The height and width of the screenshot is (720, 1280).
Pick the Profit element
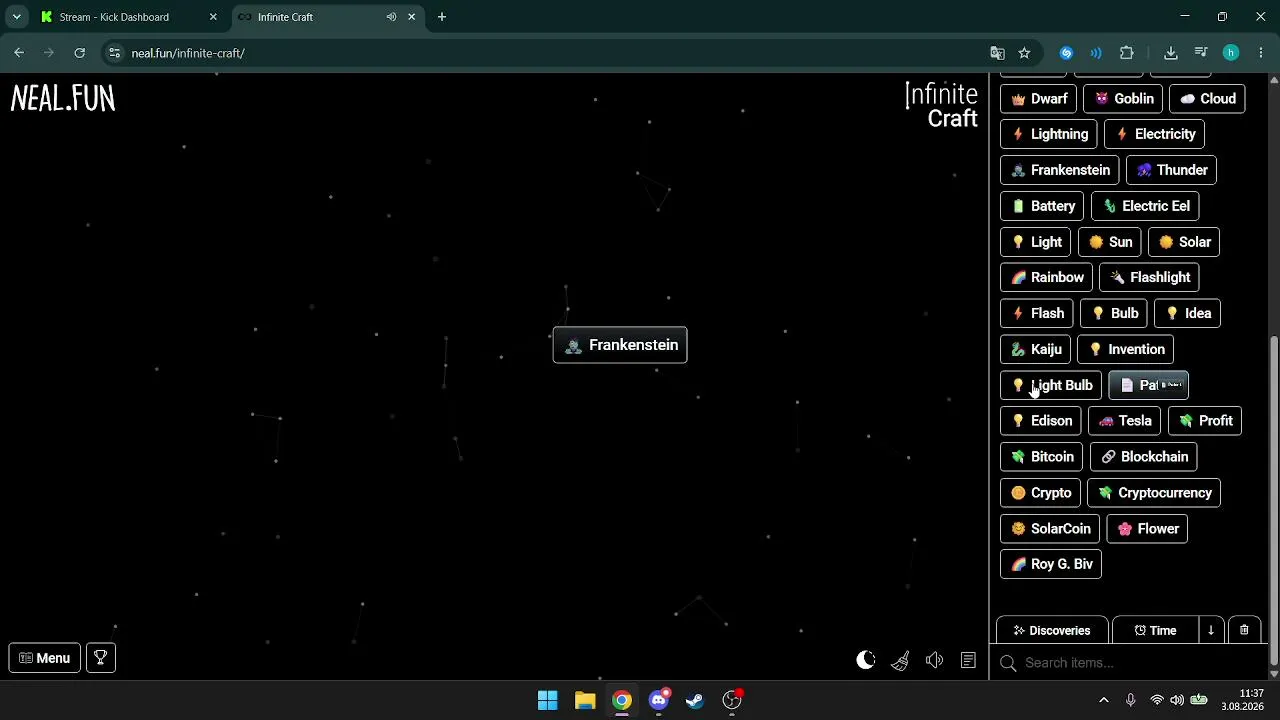click(x=1205, y=421)
